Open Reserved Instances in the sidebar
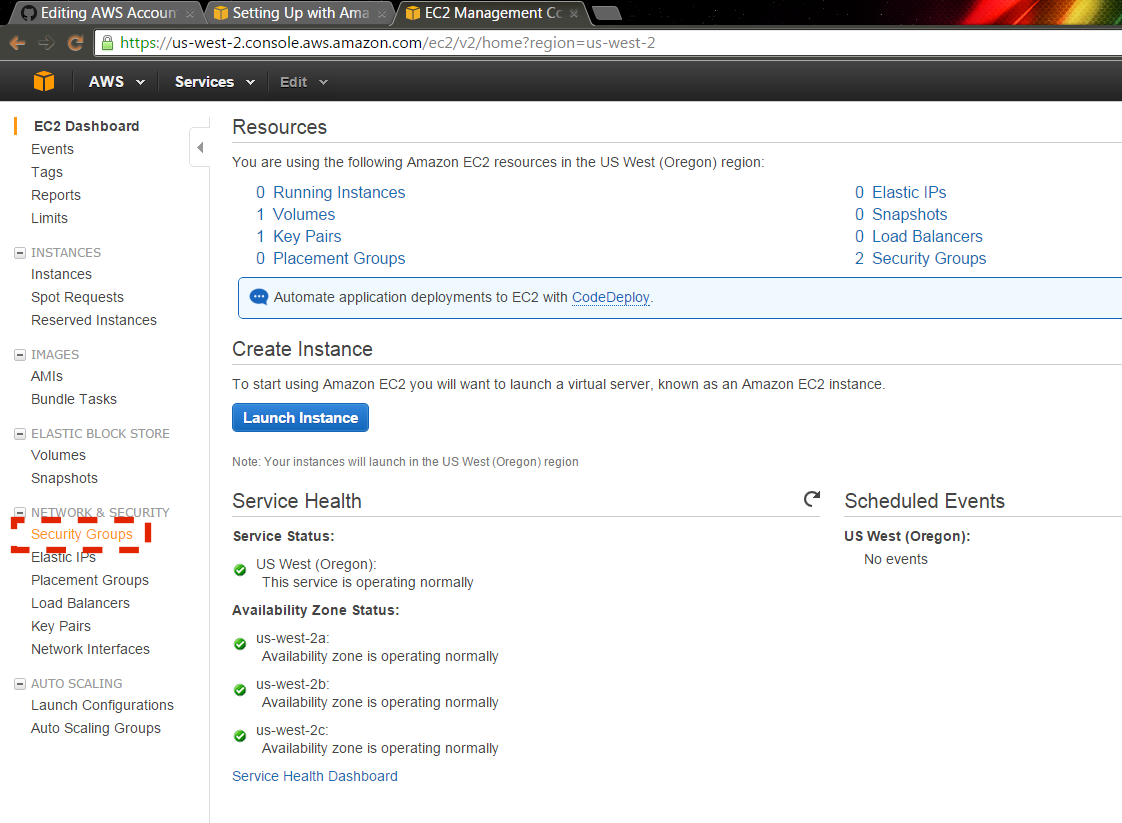Screen dimensions: 1122x823 pos(94,320)
